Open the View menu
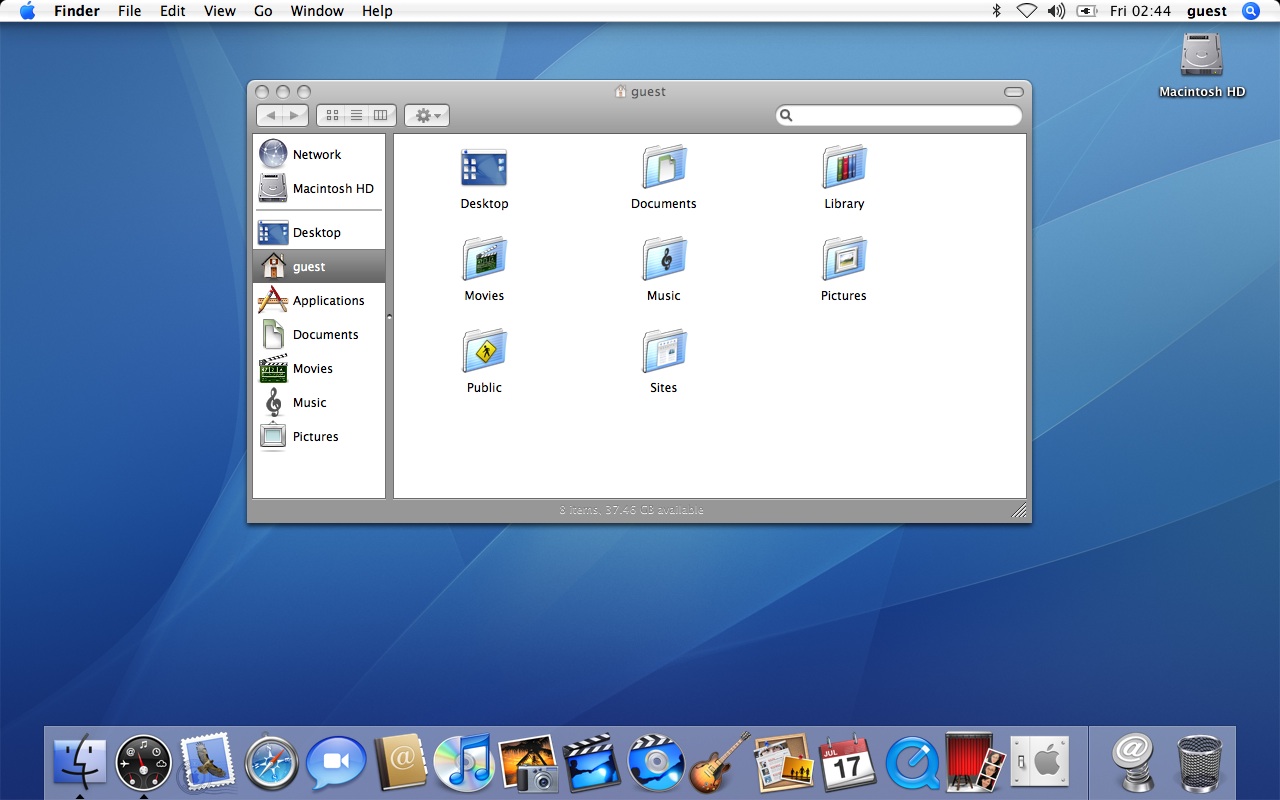The height and width of the screenshot is (800, 1280). pyautogui.click(x=220, y=11)
